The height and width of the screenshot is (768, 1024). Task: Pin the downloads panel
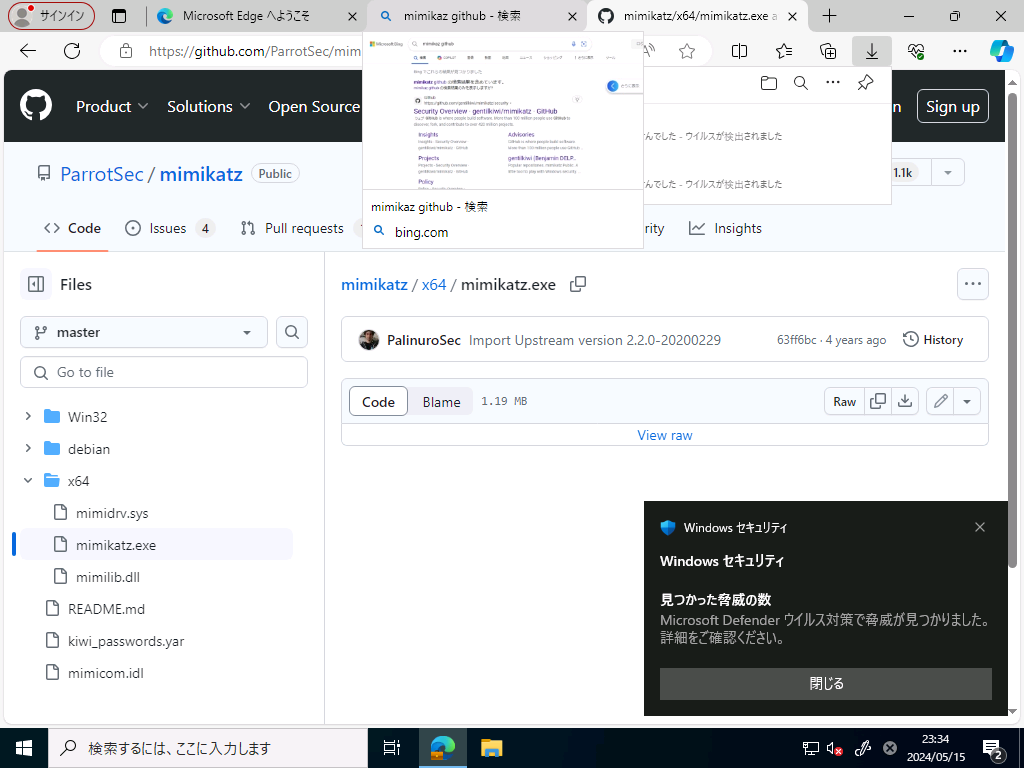[865, 83]
